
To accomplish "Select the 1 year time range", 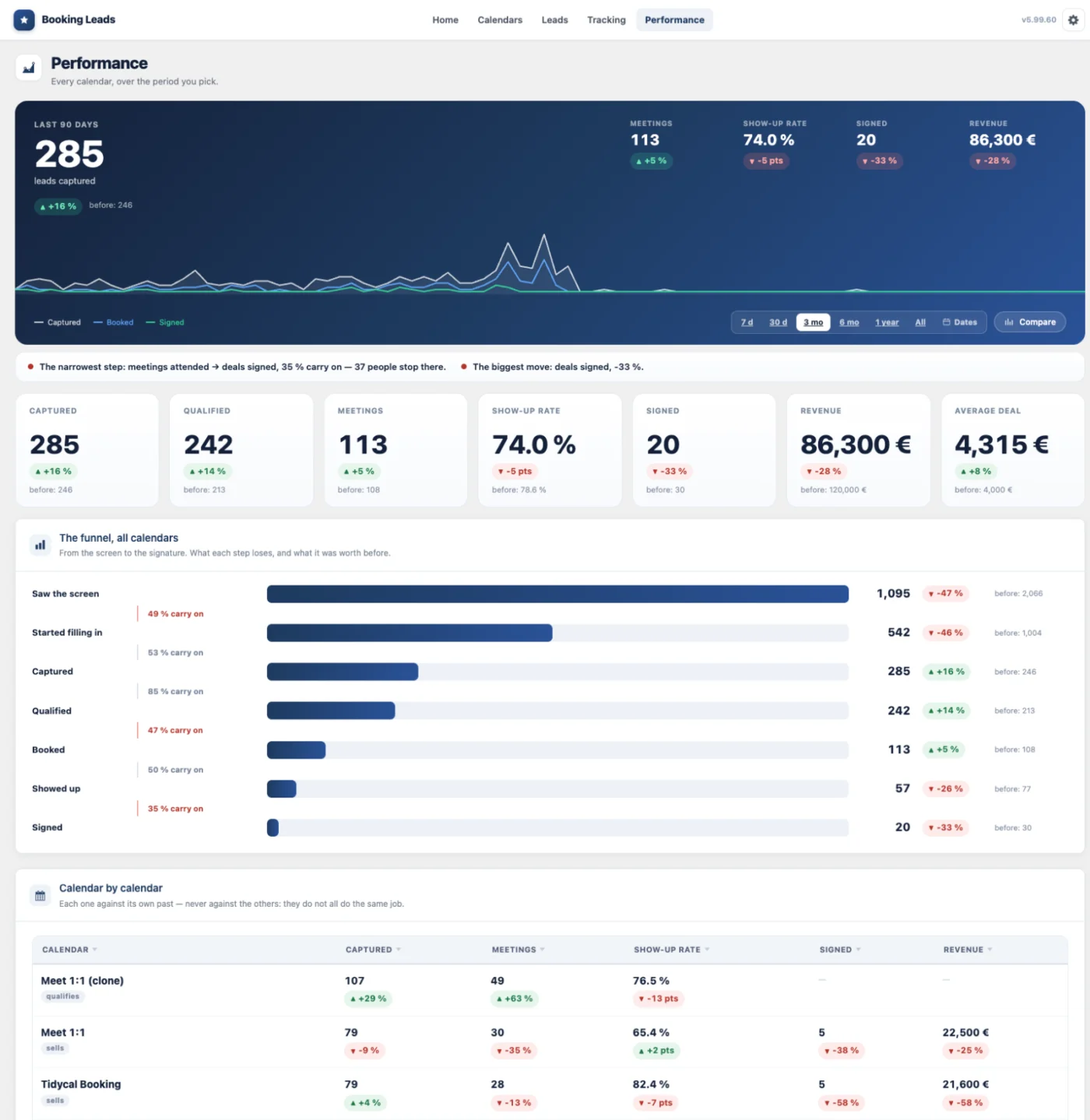I will pos(887,322).
